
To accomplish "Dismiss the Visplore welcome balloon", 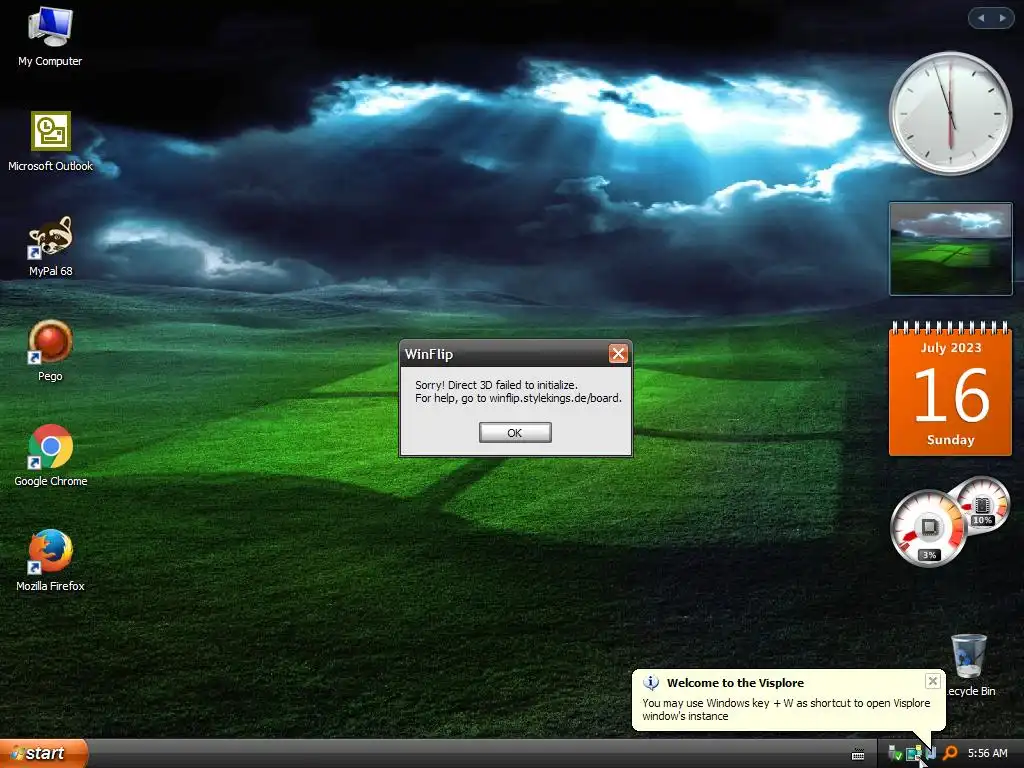I will coord(933,681).
